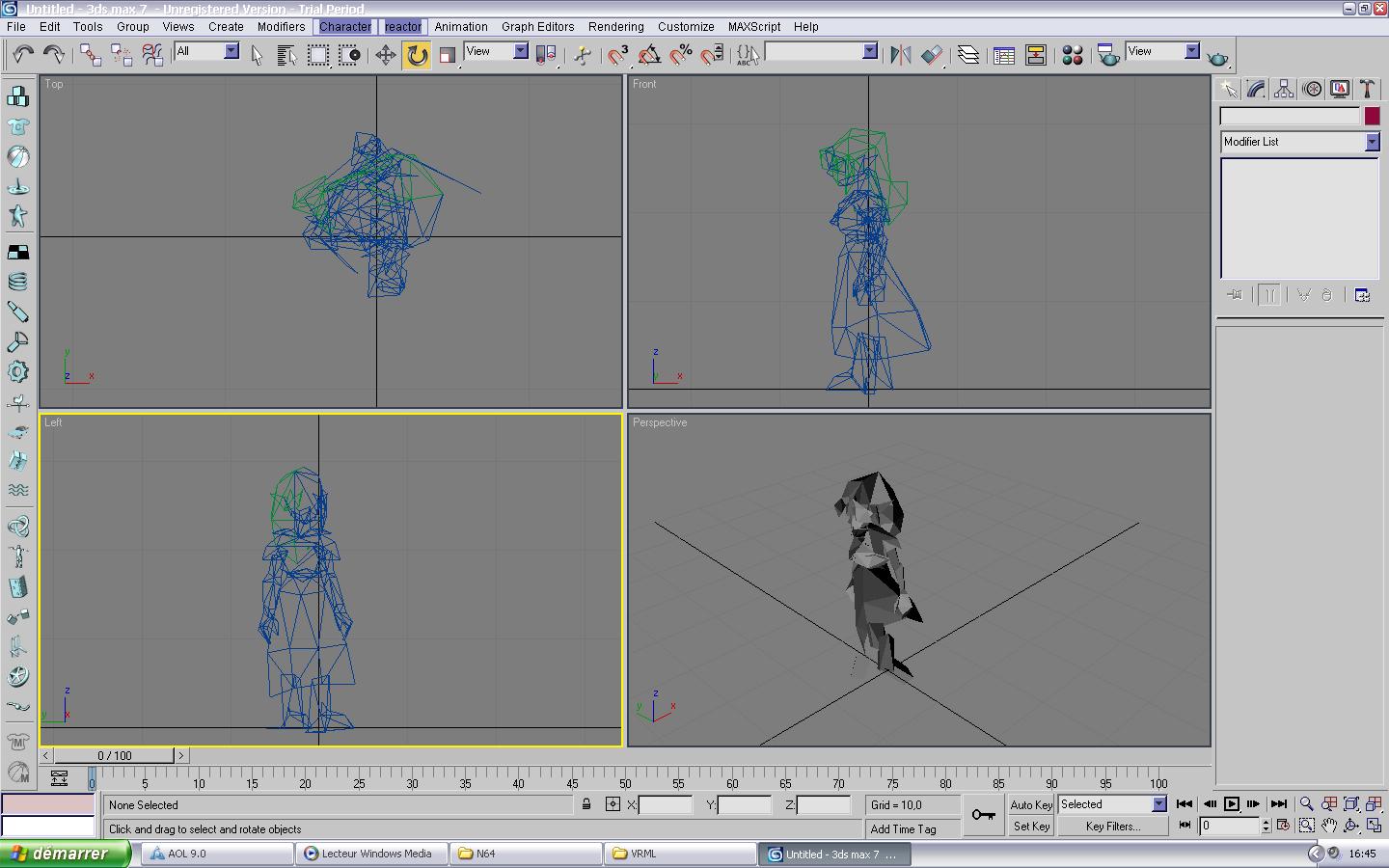Click the Zoom Extents All icon

pos(1374,803)
